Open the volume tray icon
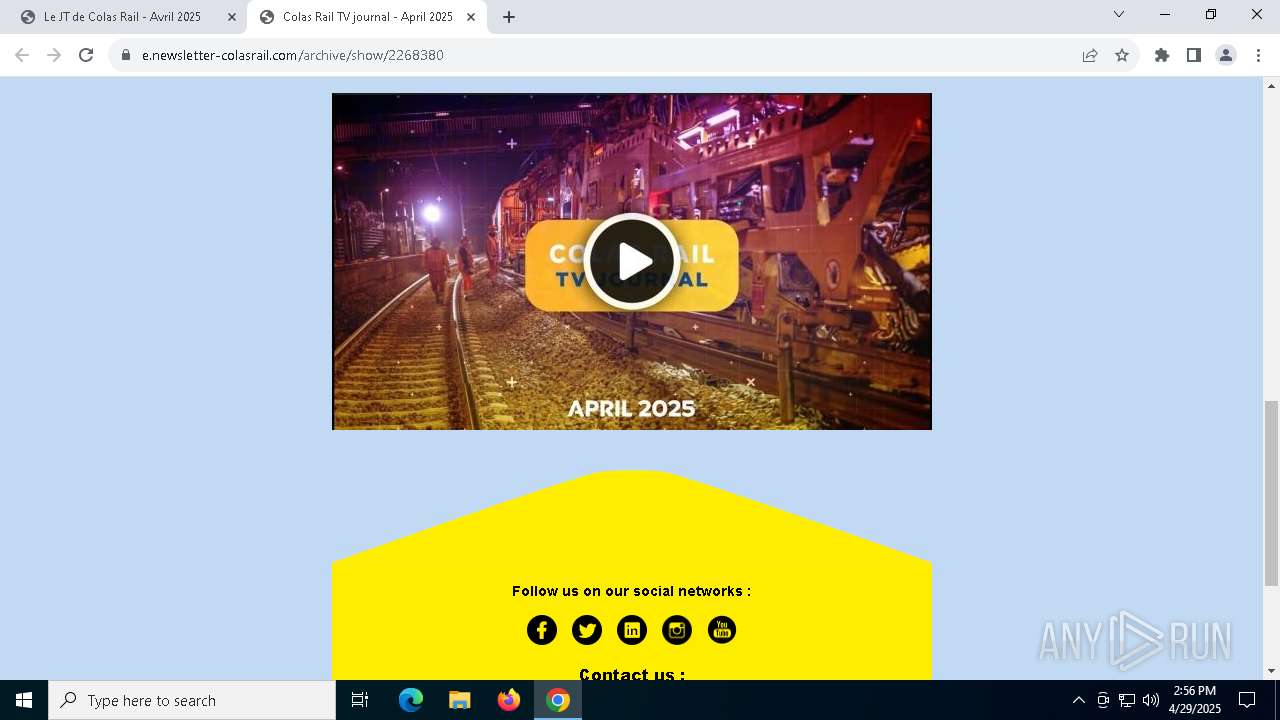 click(1151, 700)
